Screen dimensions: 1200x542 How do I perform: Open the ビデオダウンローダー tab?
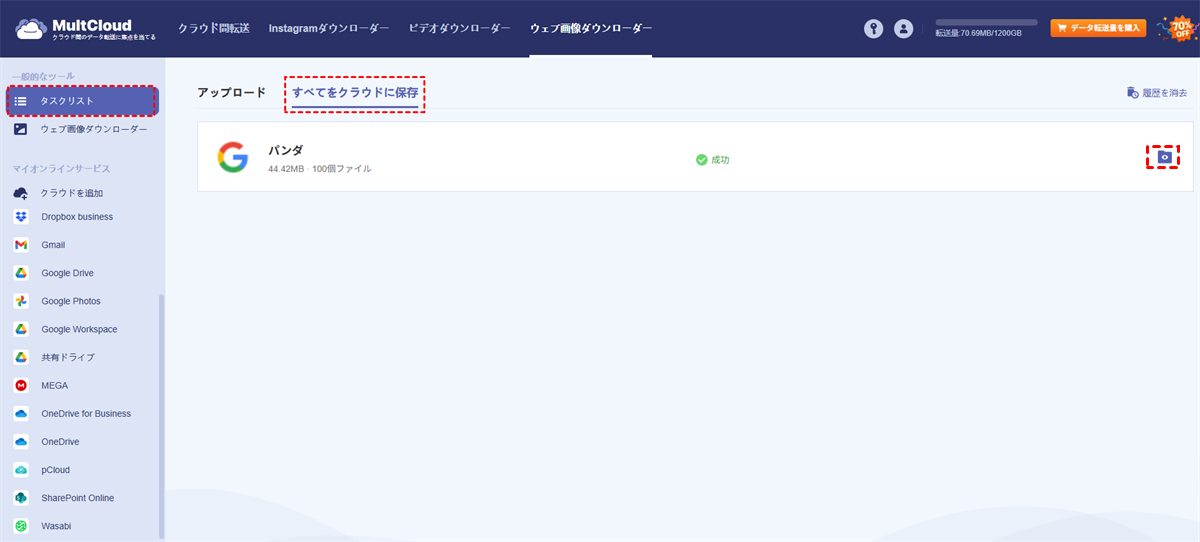coord(459,29)
